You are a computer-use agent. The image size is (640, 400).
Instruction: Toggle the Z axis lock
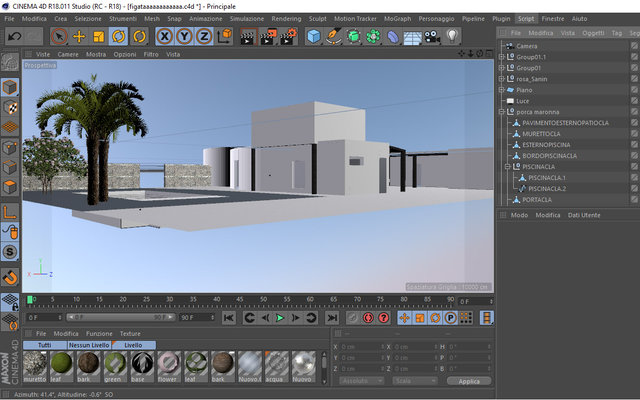point(204,37)
